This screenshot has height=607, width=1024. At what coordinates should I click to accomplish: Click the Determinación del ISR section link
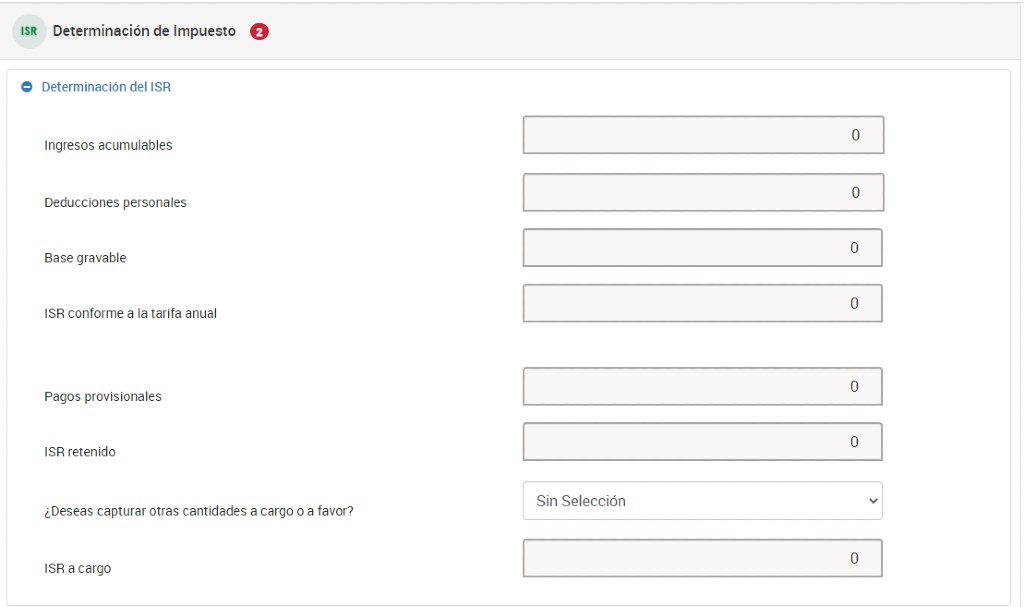[x=106, y=87]
